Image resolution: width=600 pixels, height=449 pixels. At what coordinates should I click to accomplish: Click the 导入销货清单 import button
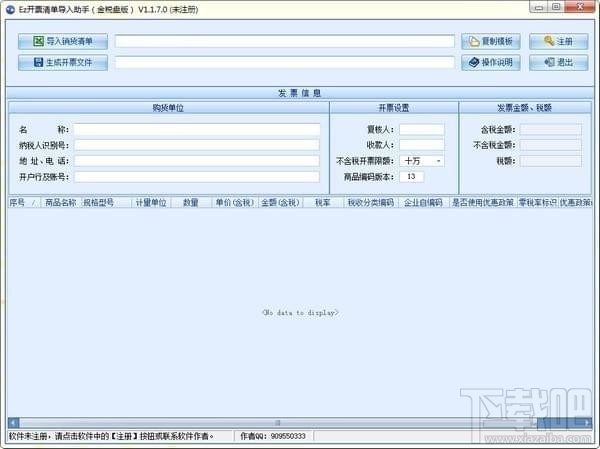(63, 41)
